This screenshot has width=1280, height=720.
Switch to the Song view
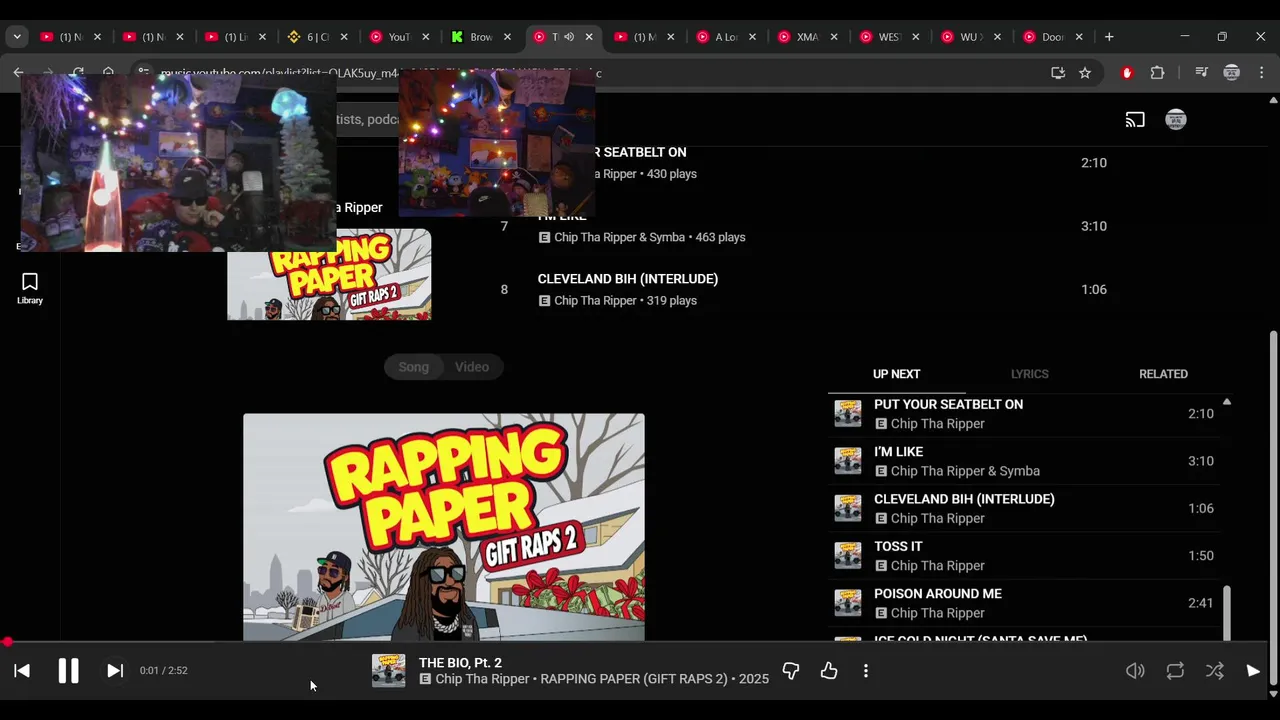tap(414, 367)
